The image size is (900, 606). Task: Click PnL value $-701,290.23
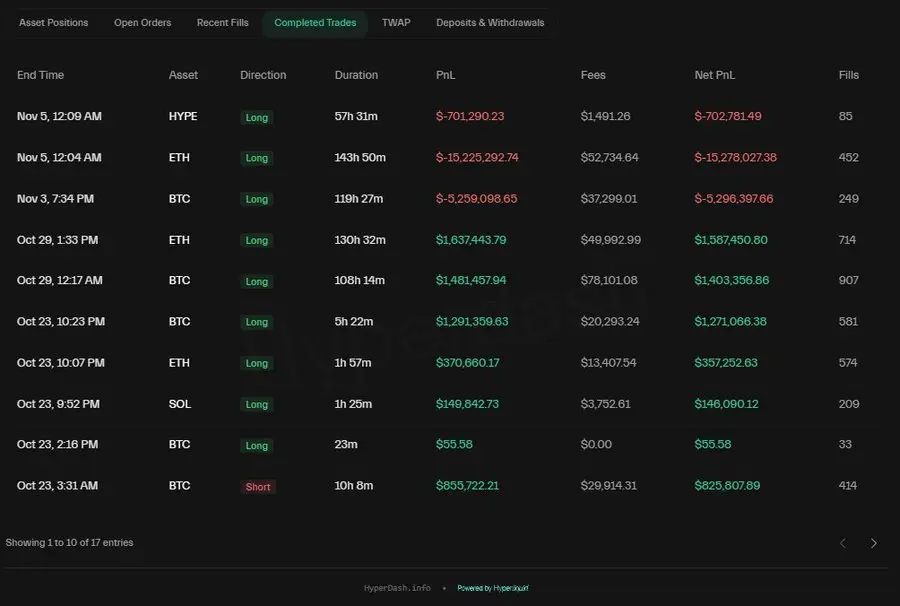point(470,116)
